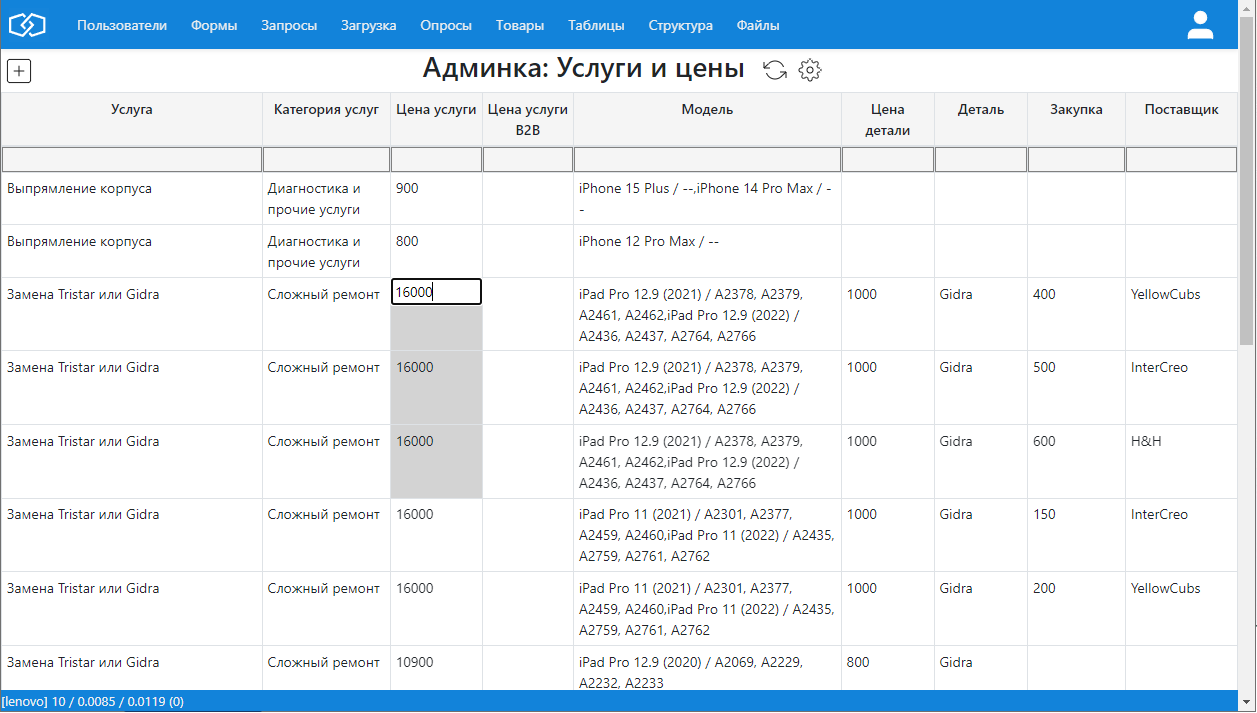Focus the Деталь filter field
The width and height of the screenshot is (1257, 713).
(x=981, y=159)
